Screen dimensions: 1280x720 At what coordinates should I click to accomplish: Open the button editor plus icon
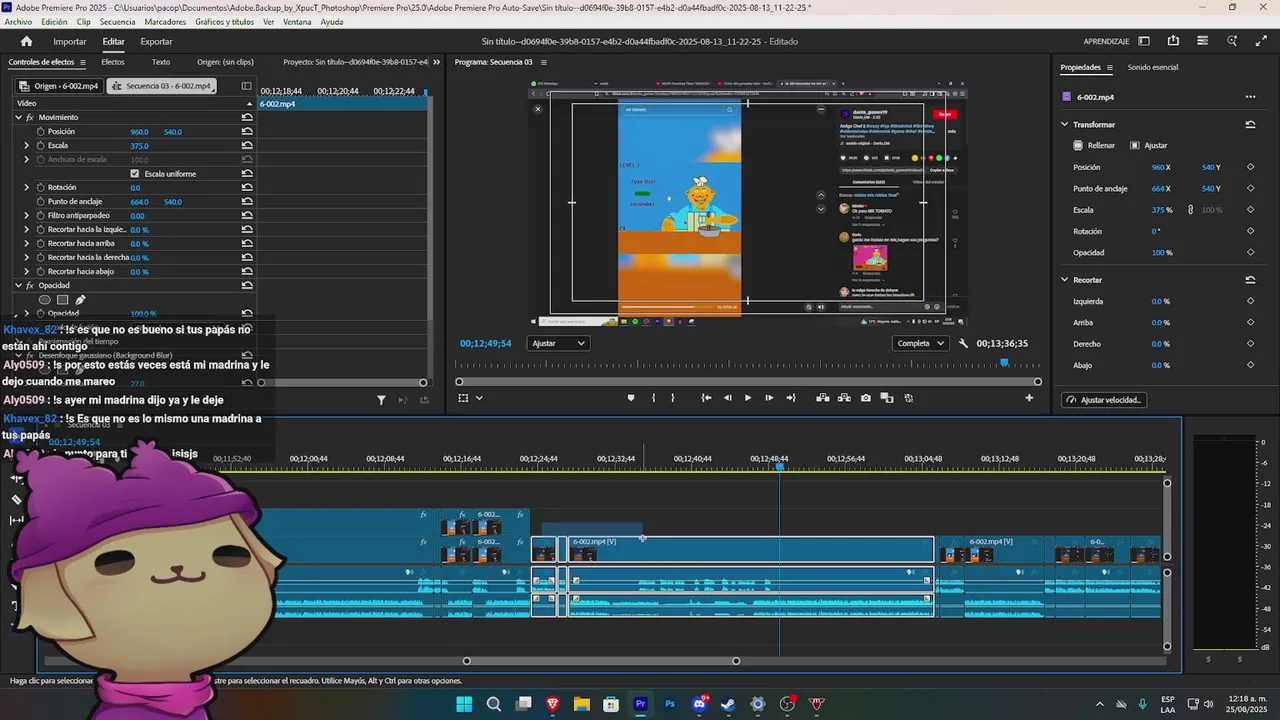coord(1029,398)
